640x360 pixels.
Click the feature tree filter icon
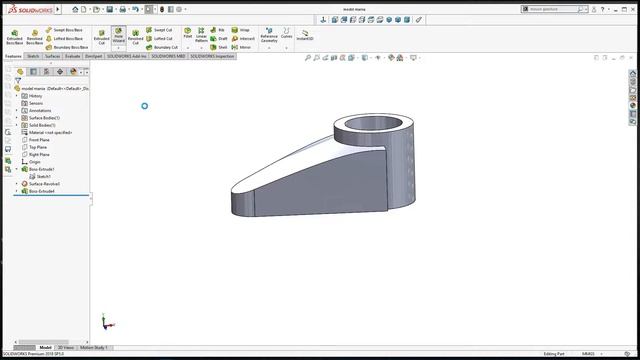[18, 80]
